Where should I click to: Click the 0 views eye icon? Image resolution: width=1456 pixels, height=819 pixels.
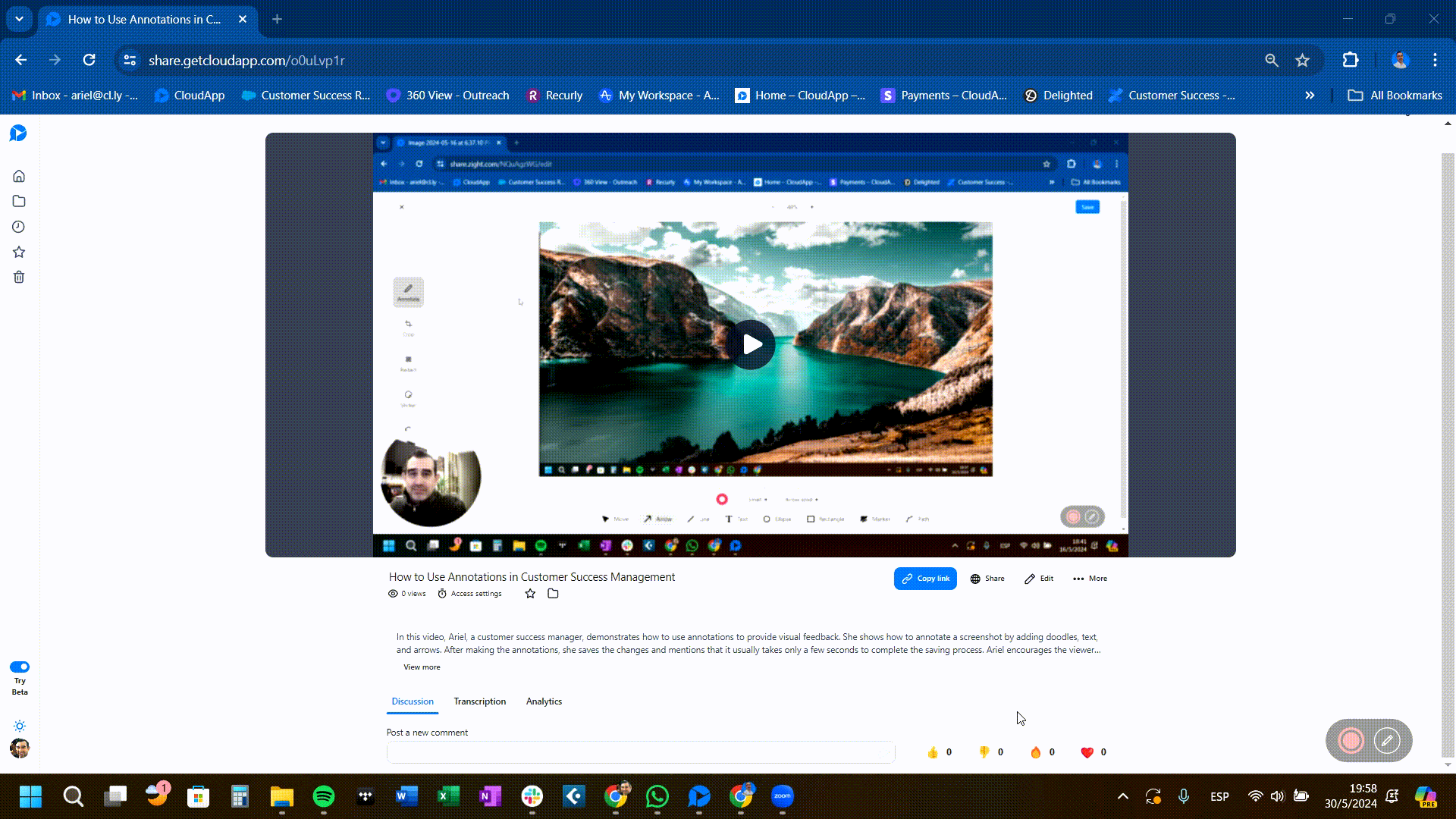coord(393,594)
